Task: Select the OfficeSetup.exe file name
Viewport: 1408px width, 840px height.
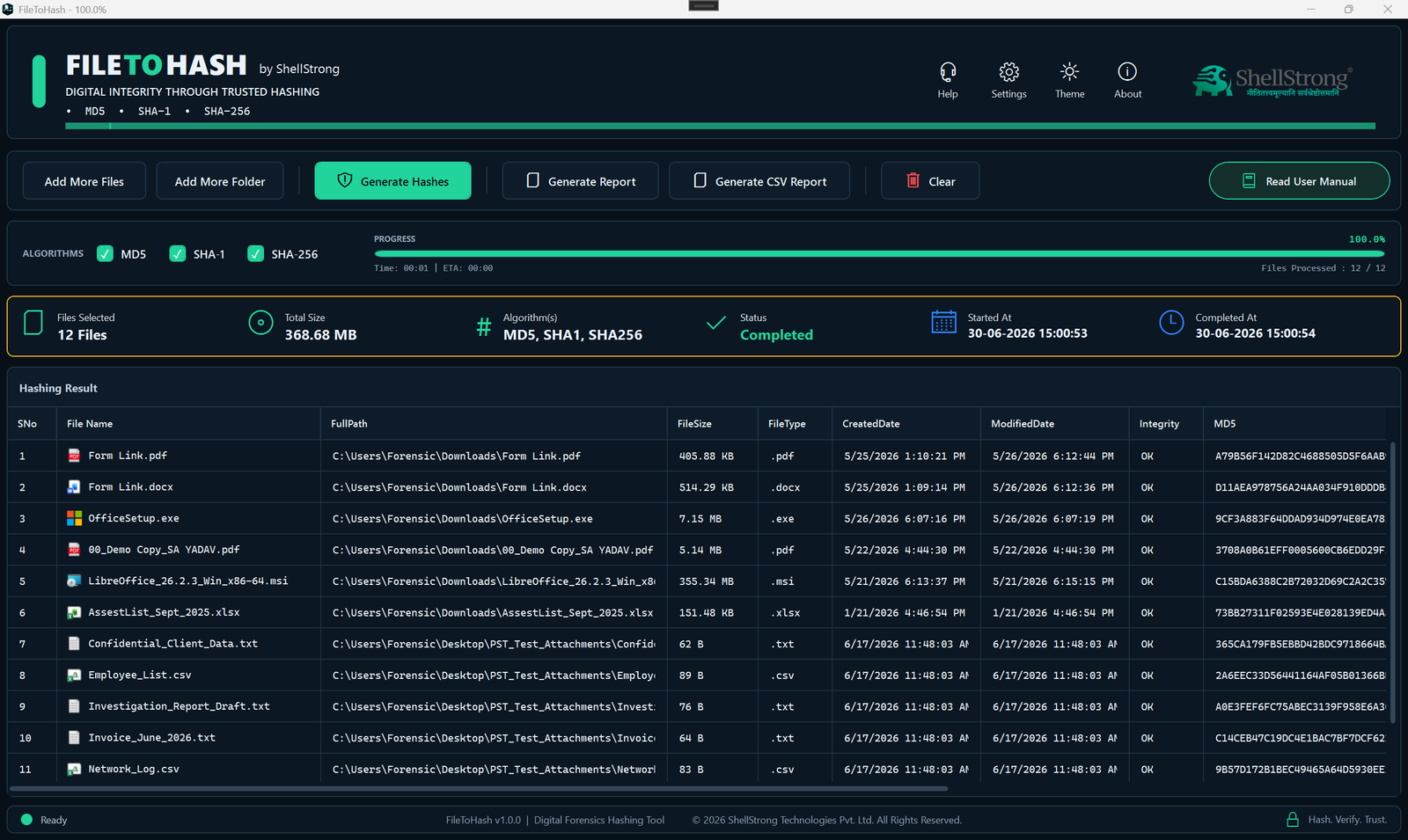Action: [134, 518]
